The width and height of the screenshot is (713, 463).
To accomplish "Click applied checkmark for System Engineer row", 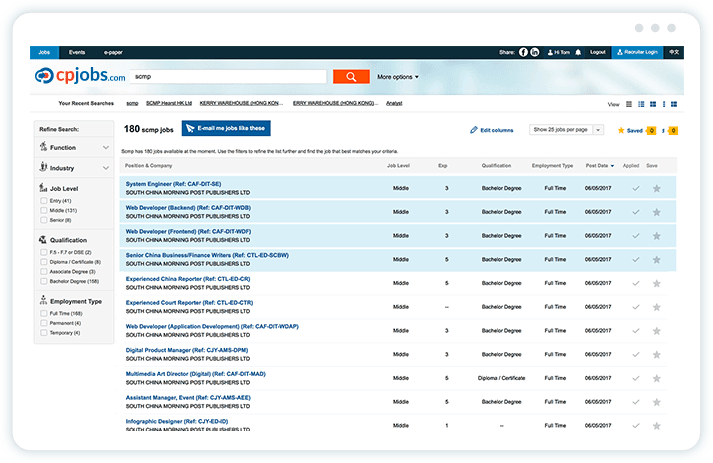I will pyautogui.click(x=636, y=188).
